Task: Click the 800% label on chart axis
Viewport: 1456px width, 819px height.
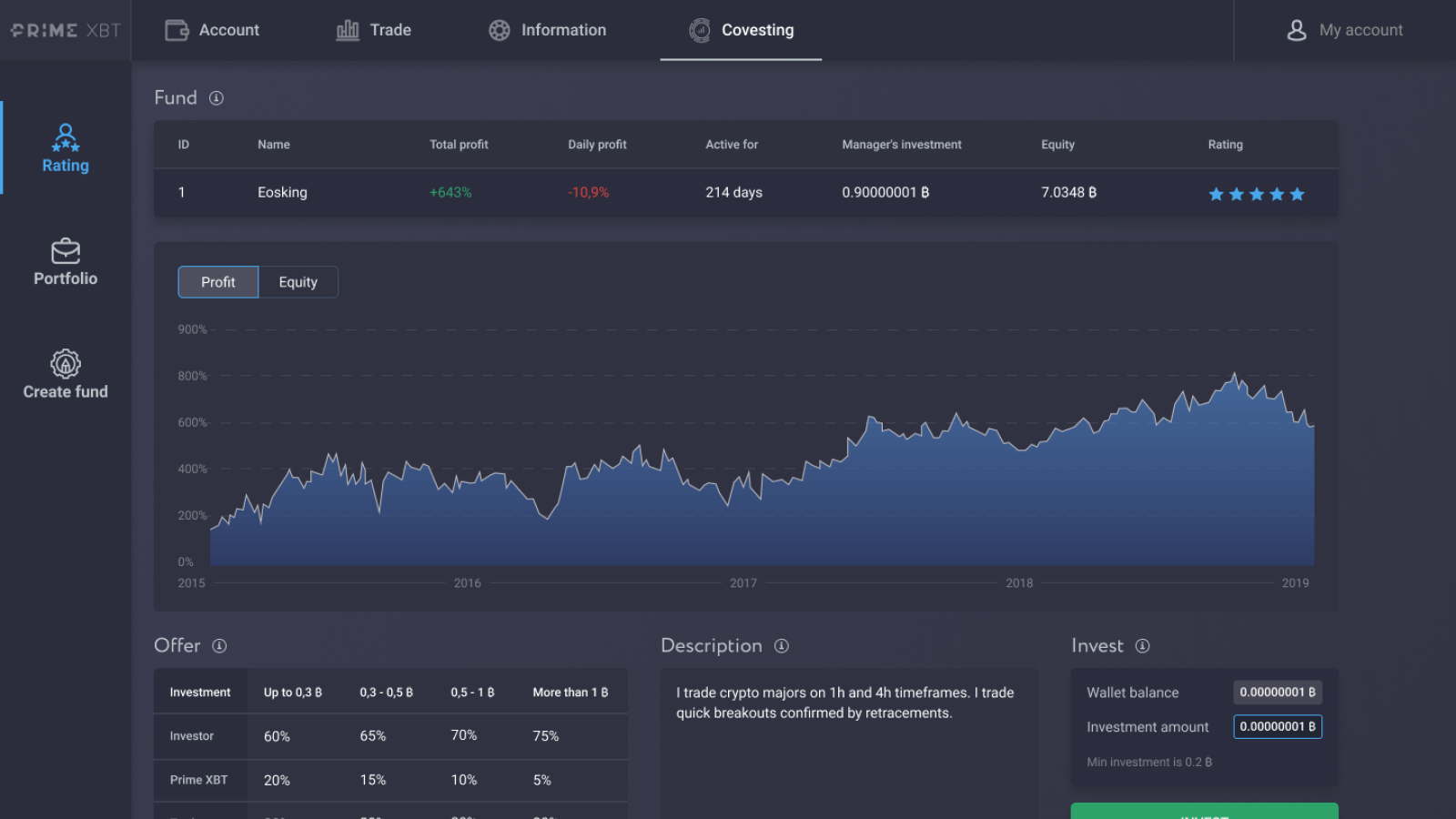Action: tap(192, 376)
